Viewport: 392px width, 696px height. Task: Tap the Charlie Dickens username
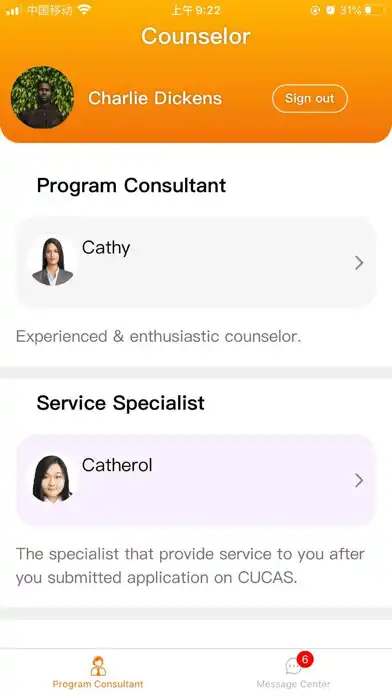[155, 98]
